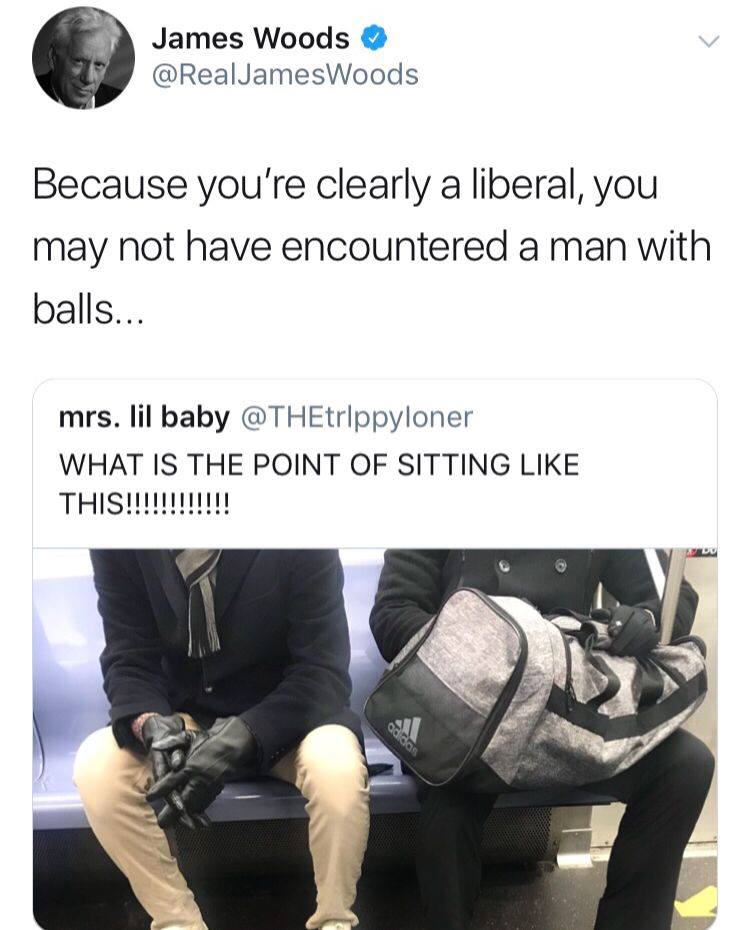Visit the @RealJamesWoods handle
The width and height of the screenshot is (750, 930).
pyautogui.click(x=285, y=75)
